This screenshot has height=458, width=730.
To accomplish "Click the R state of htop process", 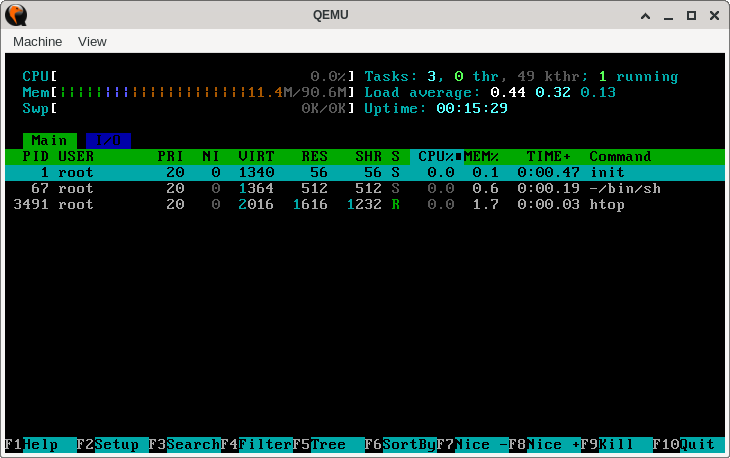I will coord(396,205).
